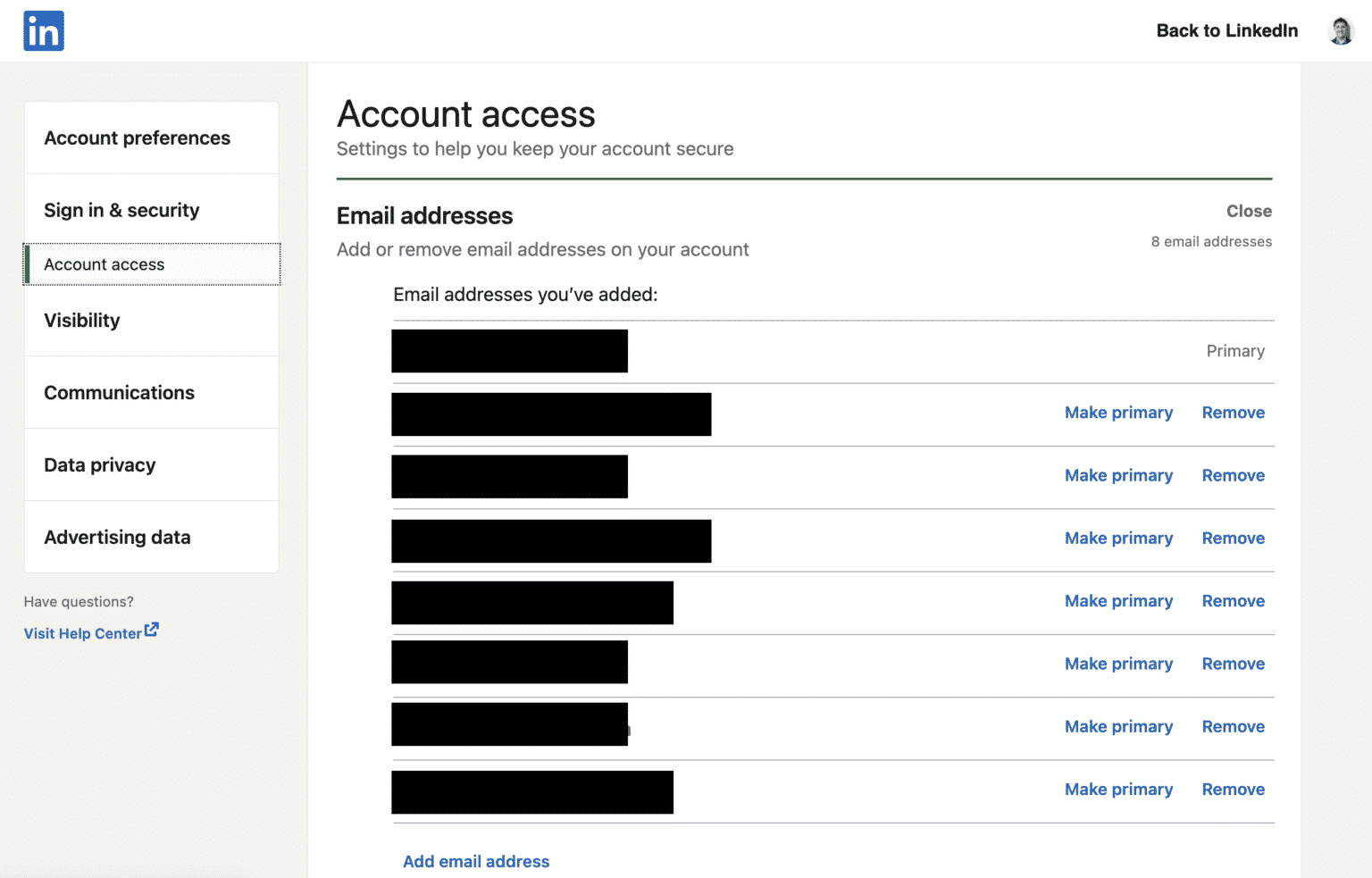1372x878 pixels.
Task: Visit the Help Center
Action: pos(83,632)
